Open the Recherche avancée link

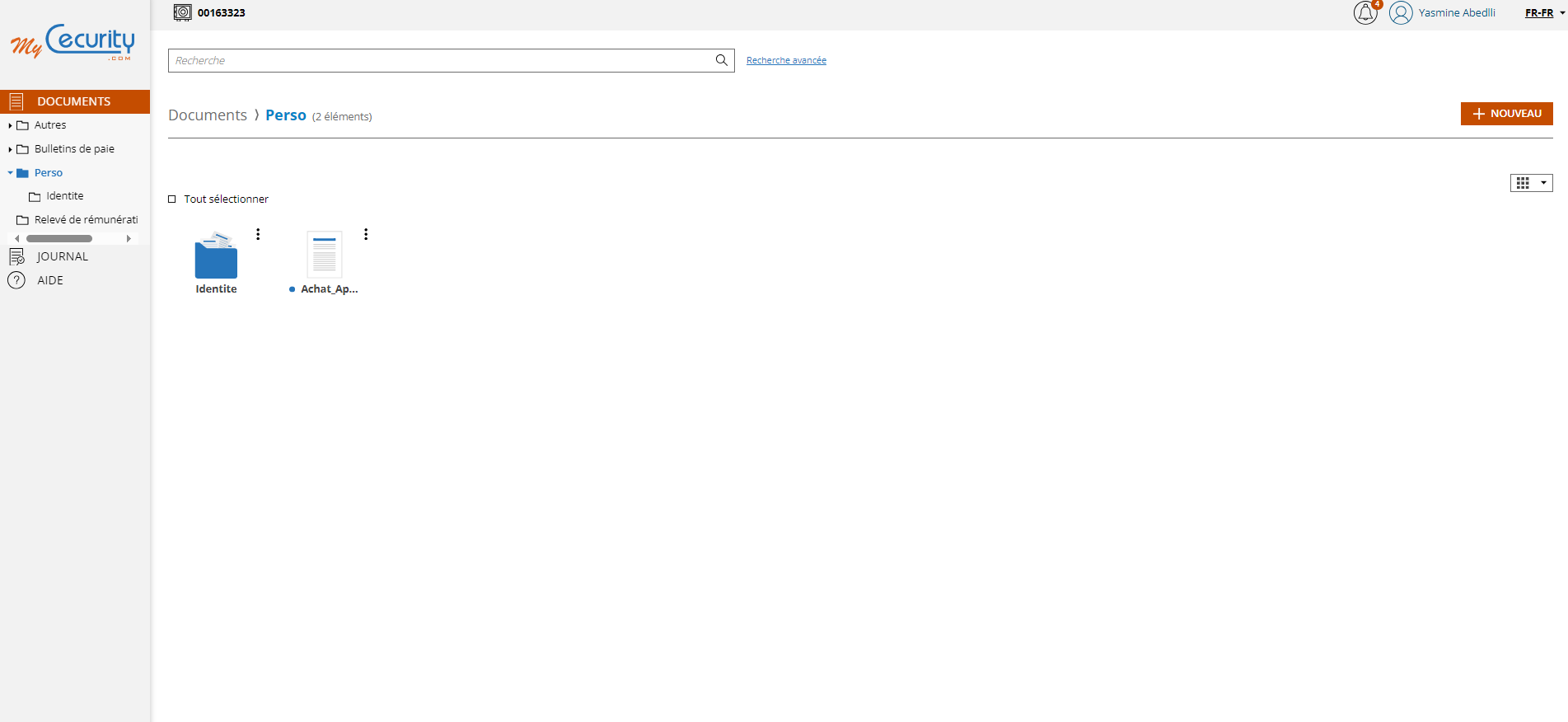coord(786,60)
